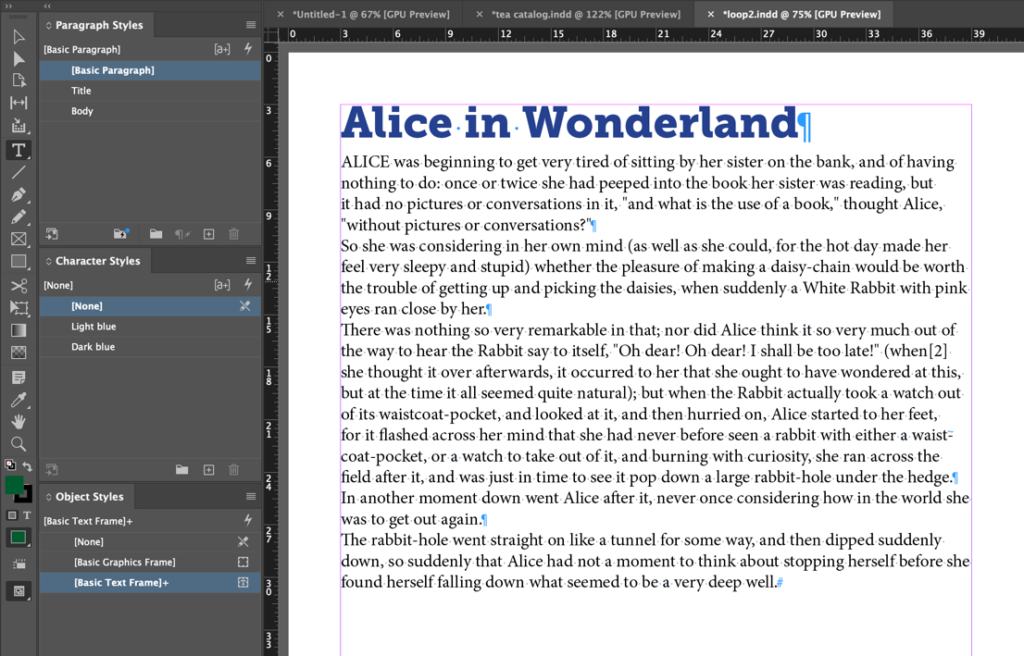Select the Hand tool
1024x656 pixels.
(x=18, y=422)
